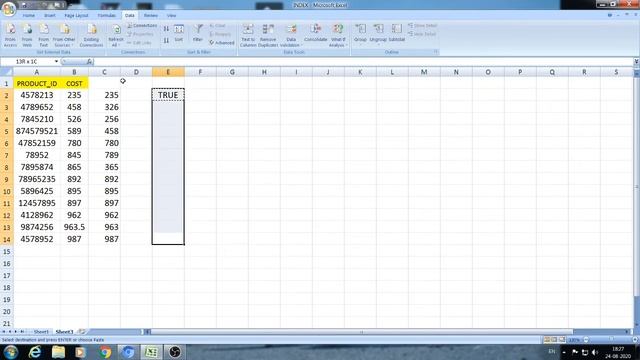Switch to Sheet1 worksheet tab
Screen dimensions: 640x360
41,332
